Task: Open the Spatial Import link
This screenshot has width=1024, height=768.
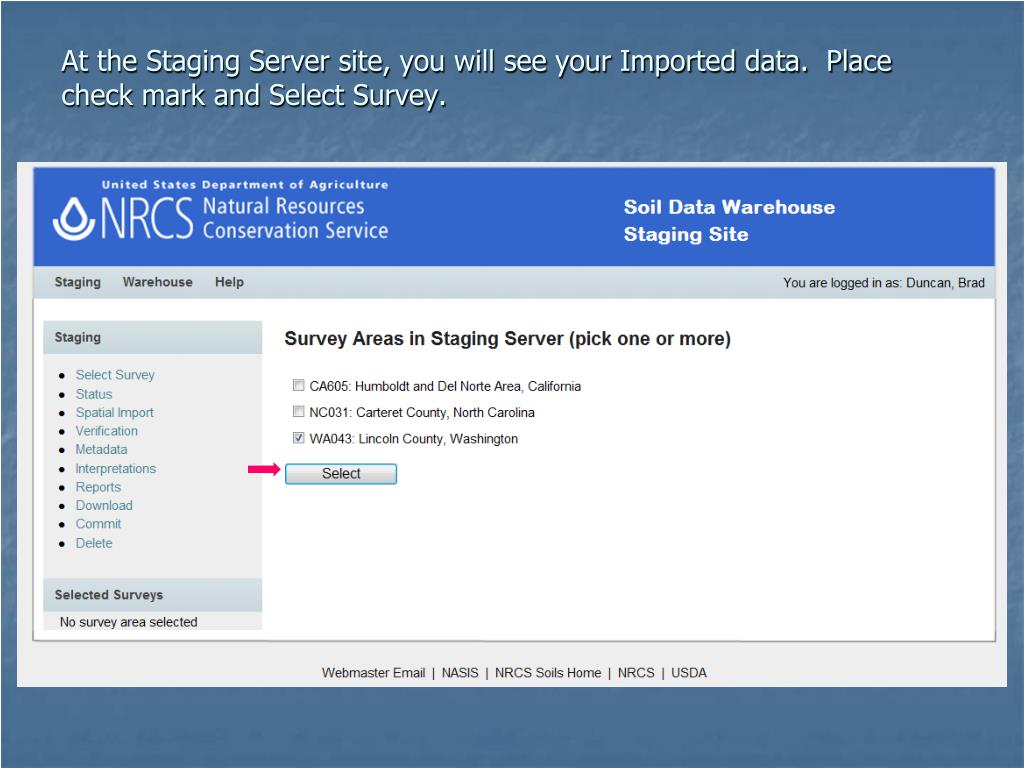Action: 114,413
